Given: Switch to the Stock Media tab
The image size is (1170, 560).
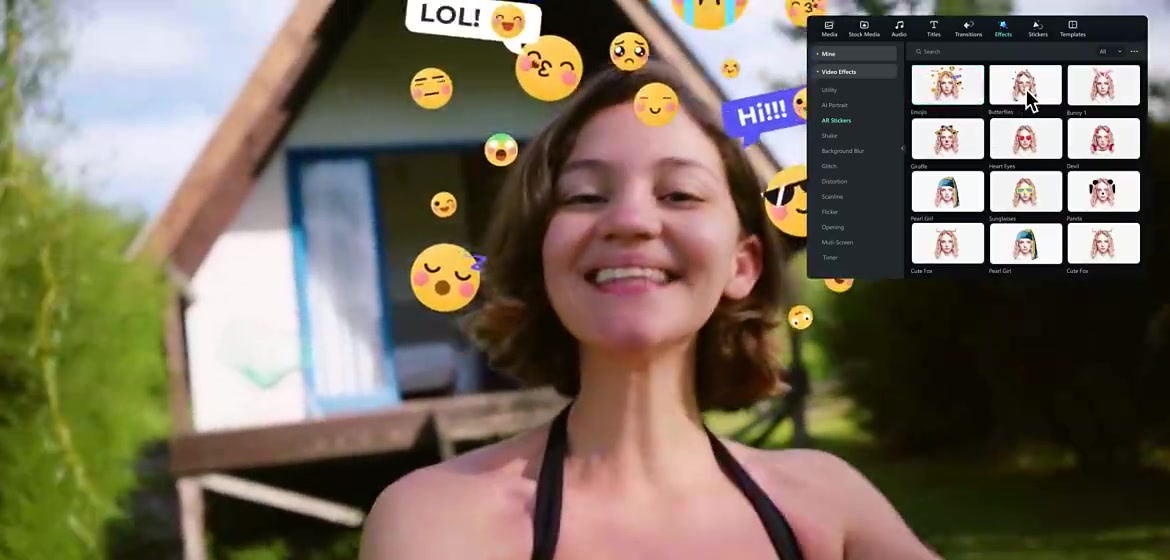Looking at the screenshot, I should pos(864,29).
